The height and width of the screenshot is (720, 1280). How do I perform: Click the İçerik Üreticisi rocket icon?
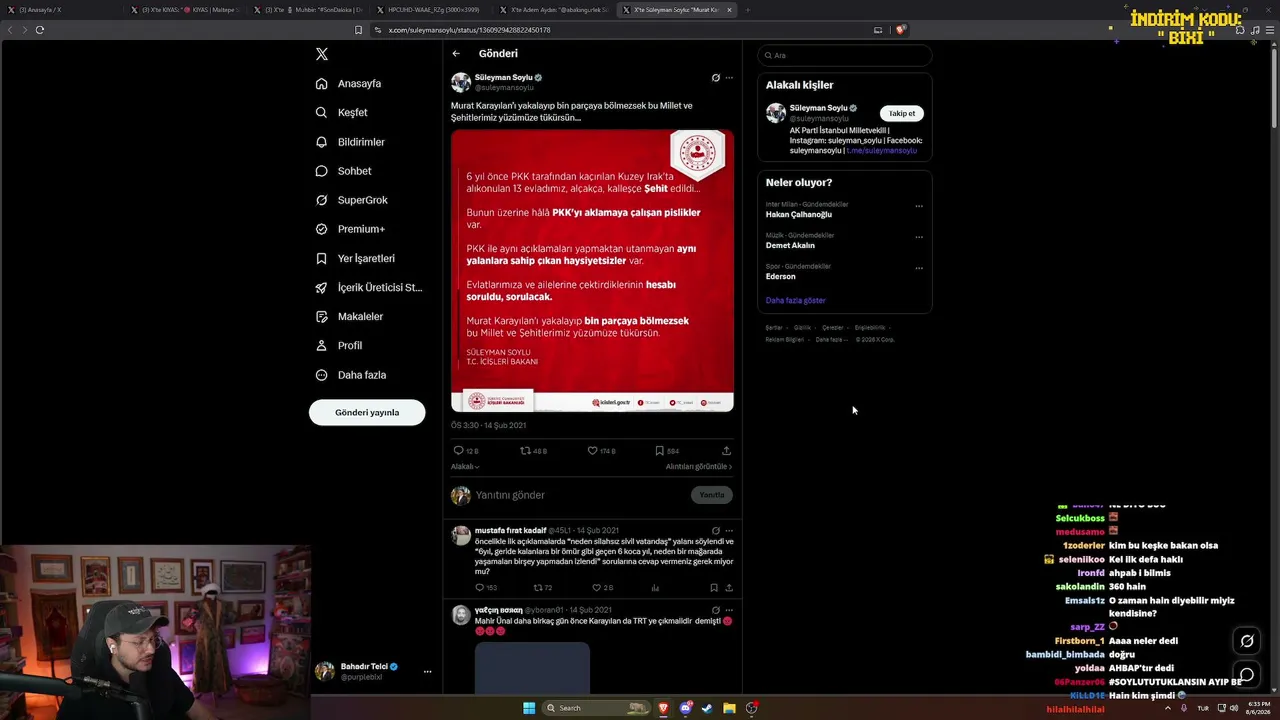[321, 287]
